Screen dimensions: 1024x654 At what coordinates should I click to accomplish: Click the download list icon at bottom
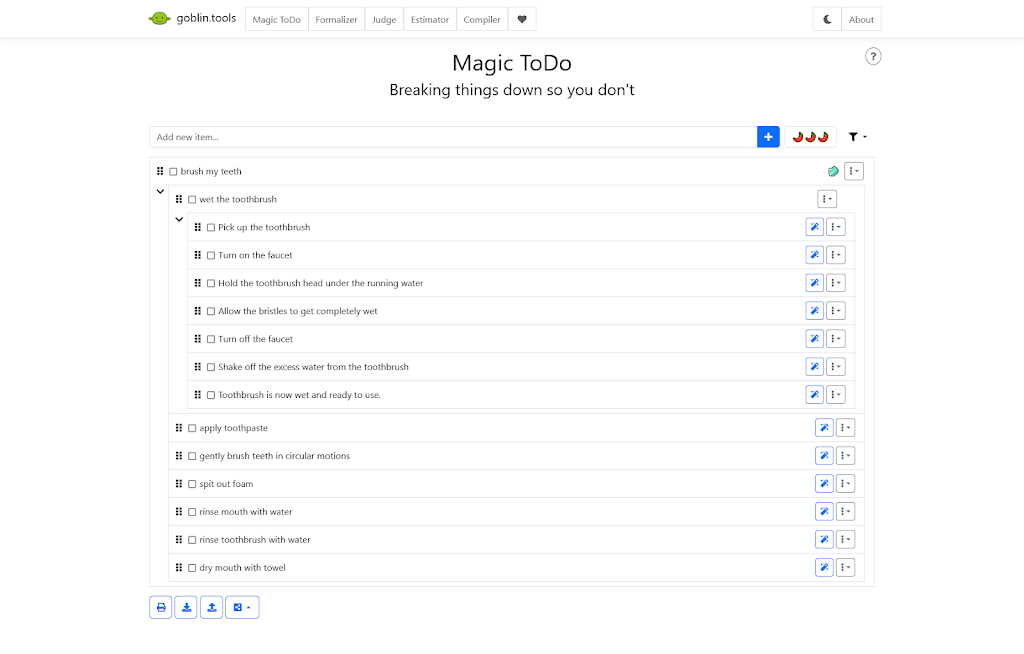point(186,607)
